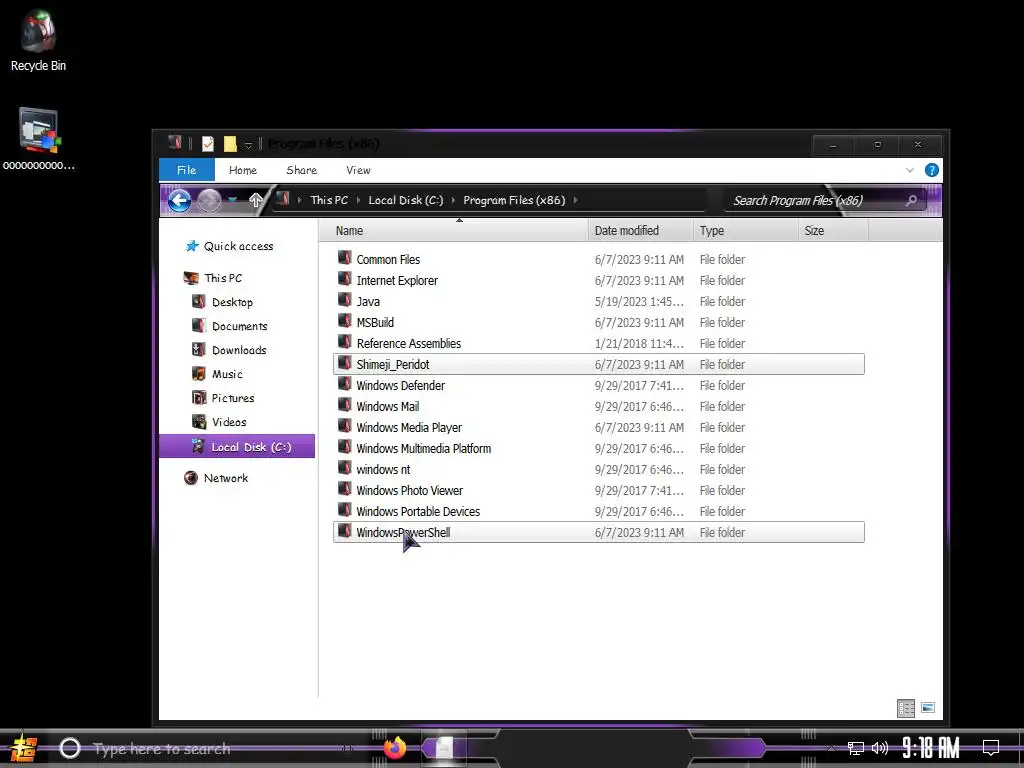Screen dimensions: 1024x768
Task: Open recent locations dropdown arrow
Action: [232, 200]
